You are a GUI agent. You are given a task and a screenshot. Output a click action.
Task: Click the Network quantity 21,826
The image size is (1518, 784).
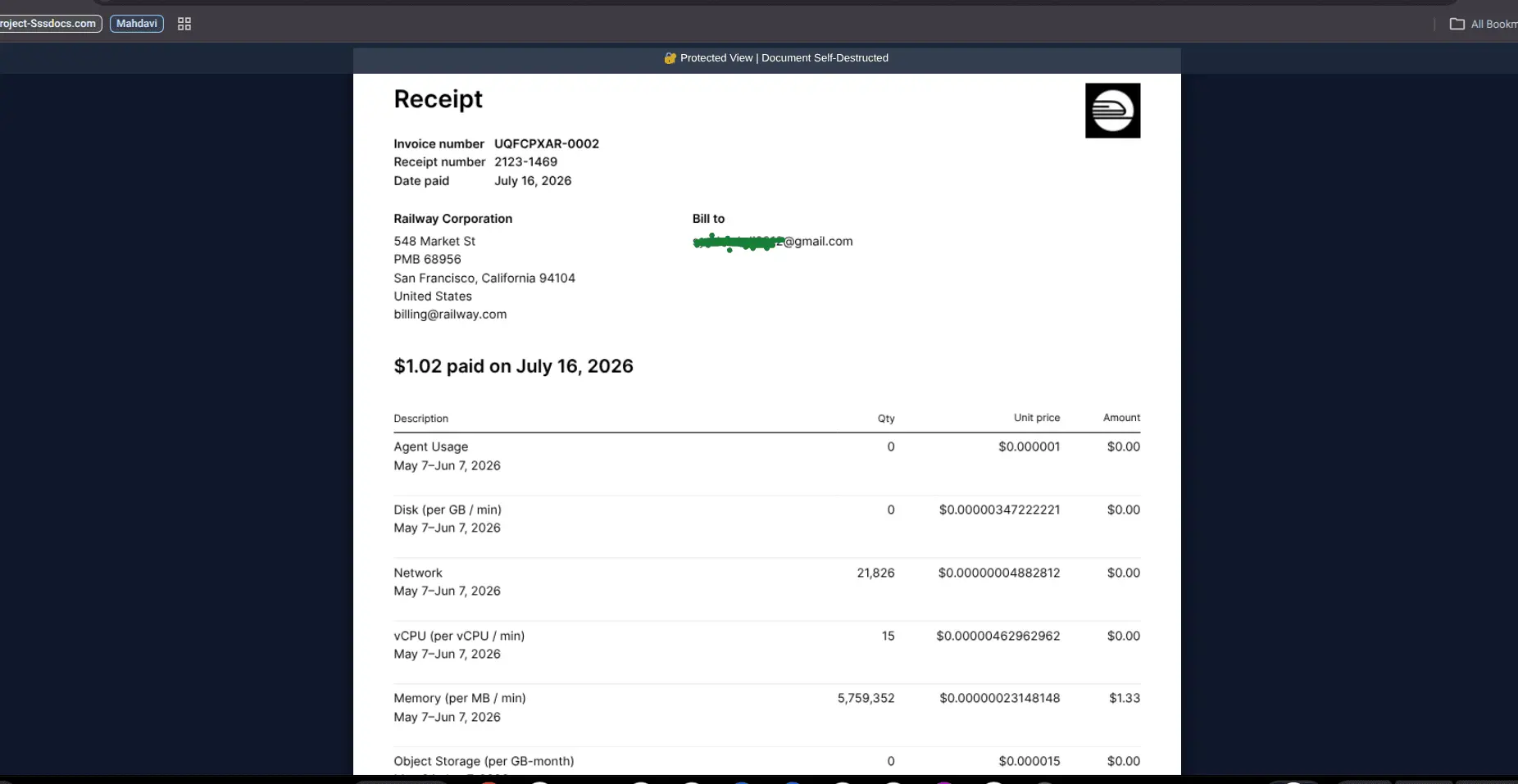pos(875,573)
